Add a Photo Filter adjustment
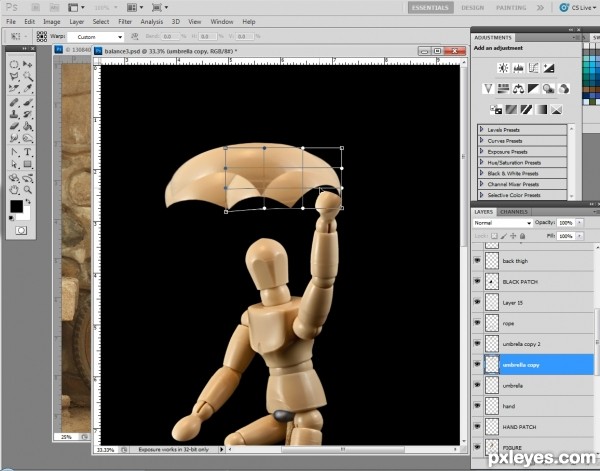The width and height of the screenshot is (600, 471). [x=548, y=89]
